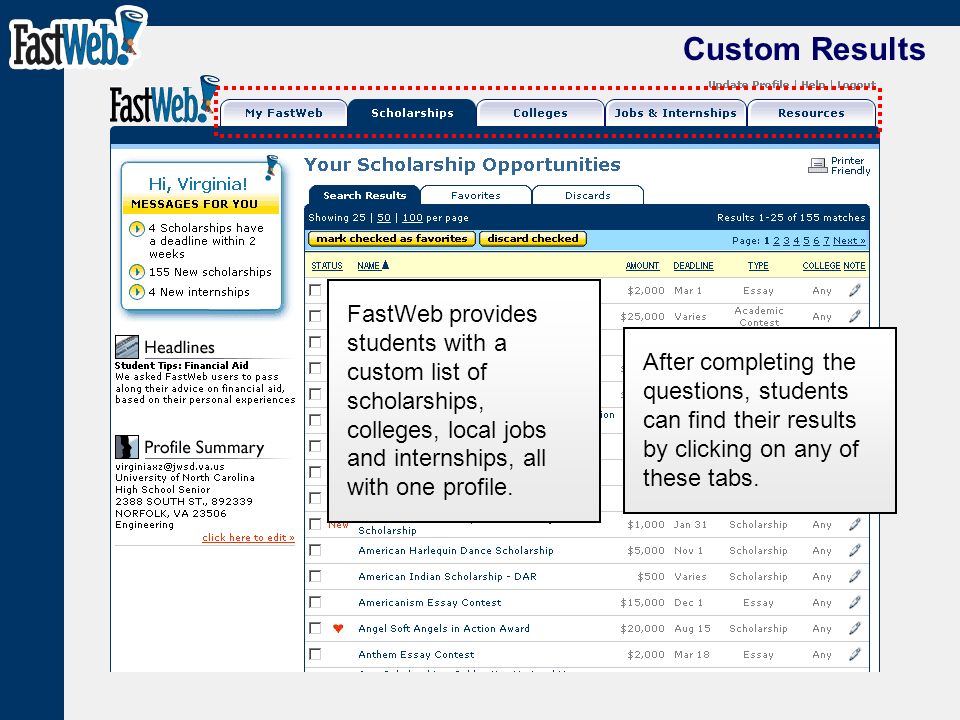Click the note pencil for American Indian Scholarship - DAR
Screen dimensions: 960x720
(855, 576)
